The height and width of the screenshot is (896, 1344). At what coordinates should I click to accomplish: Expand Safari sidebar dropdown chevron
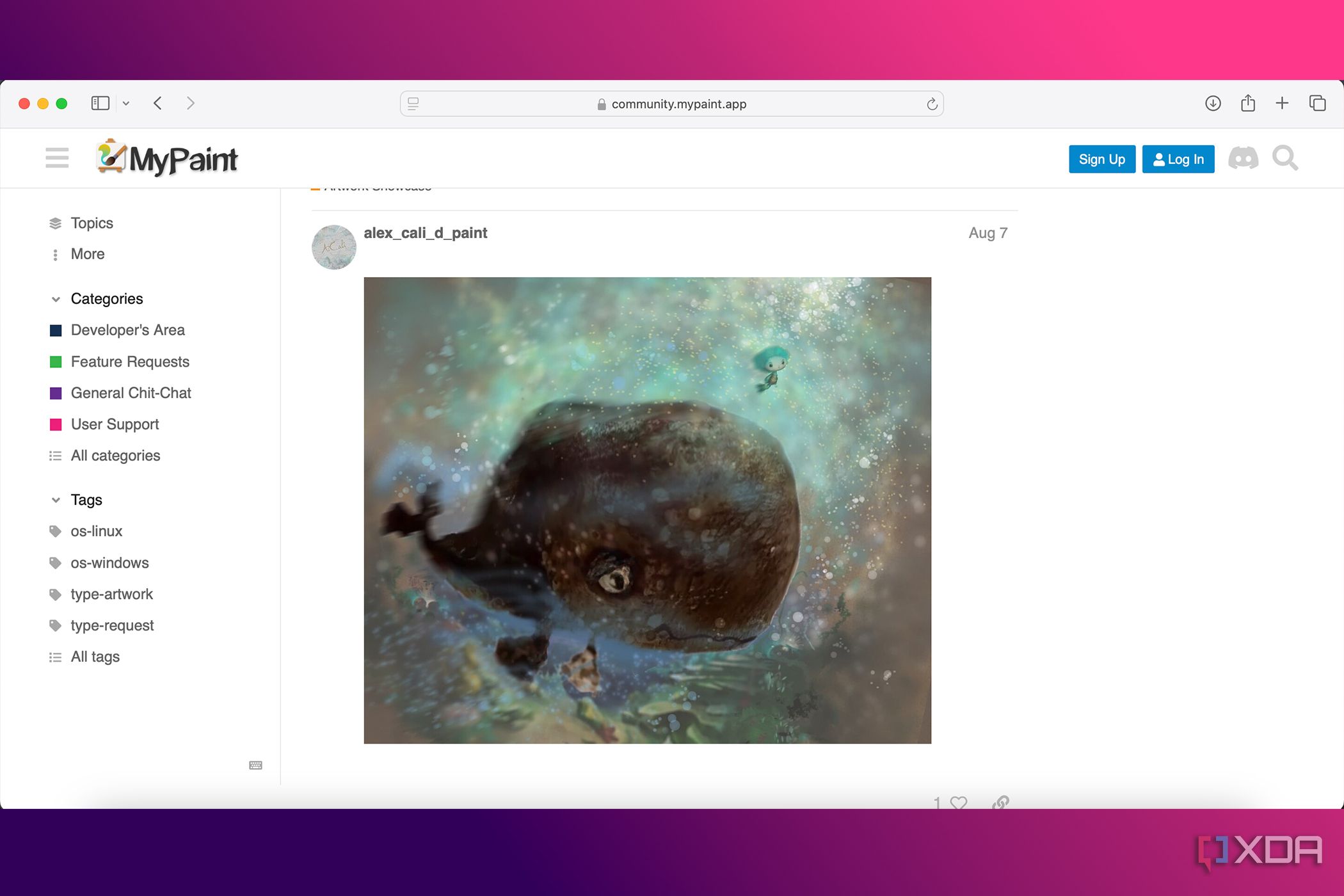coord(126,103)
